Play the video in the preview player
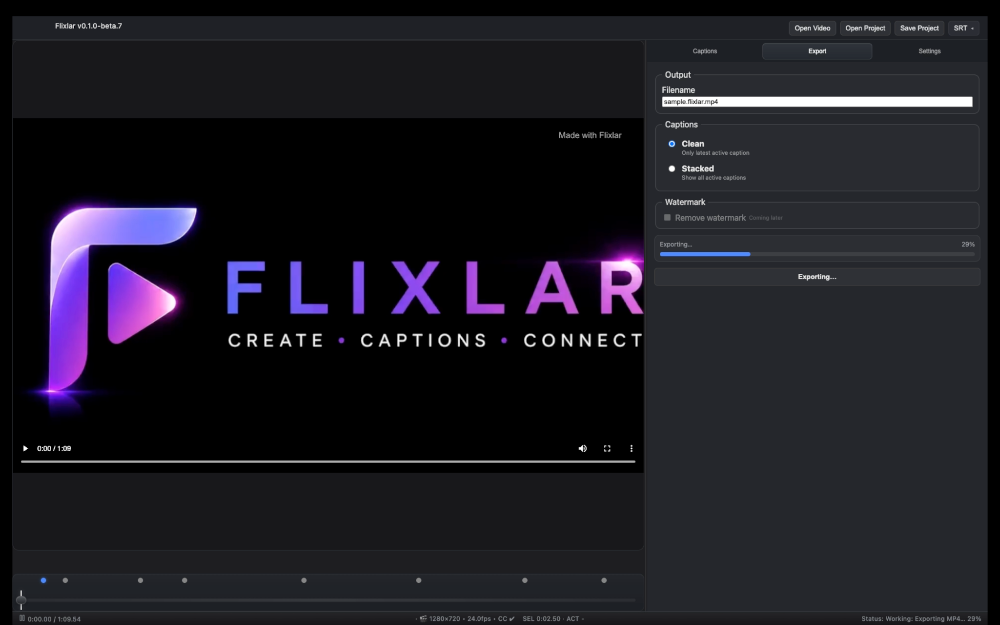Screen dimensions: 1000x625 coord(26,448)
